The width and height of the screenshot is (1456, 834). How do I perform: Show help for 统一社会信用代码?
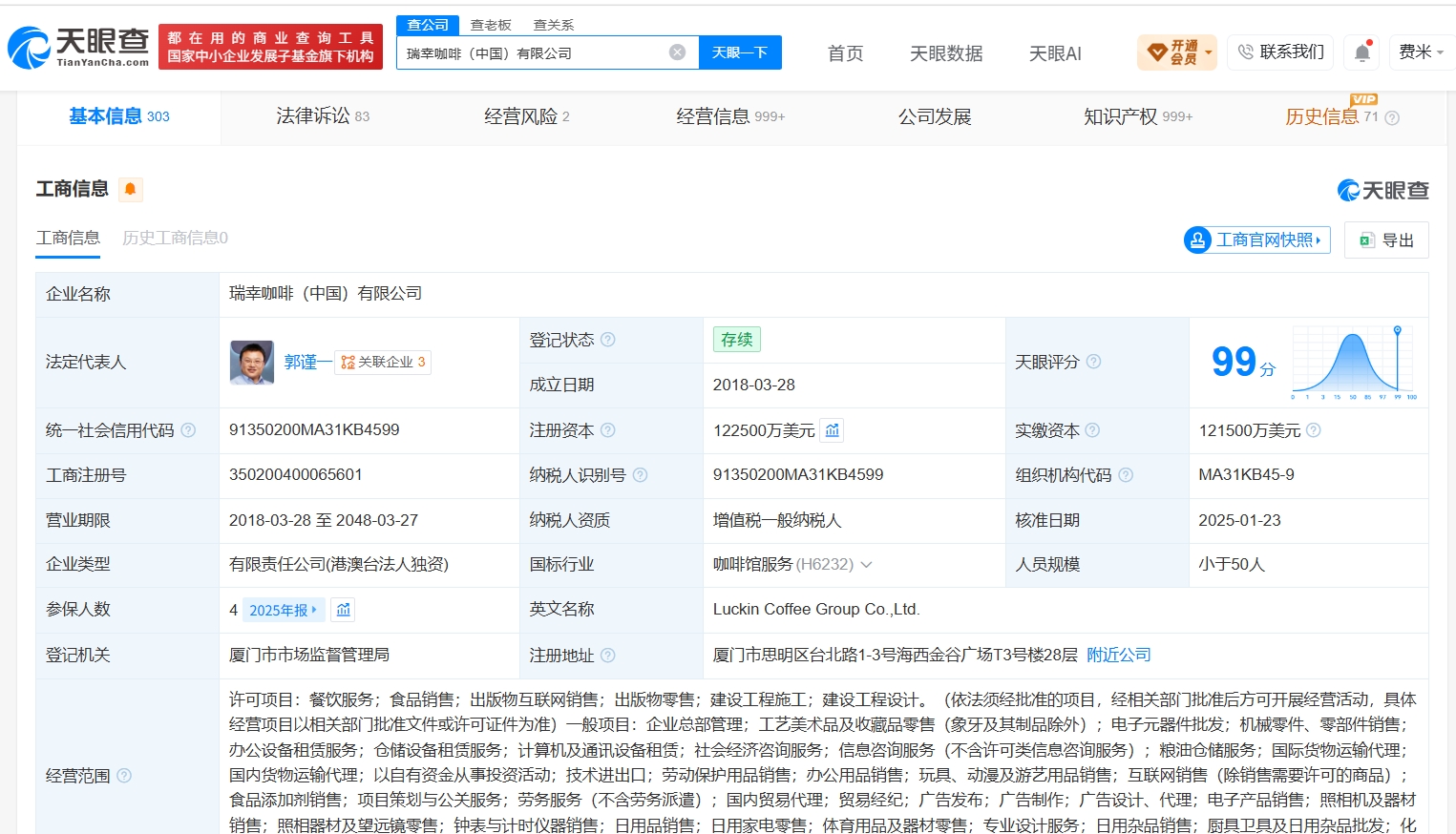click(188, 430)
